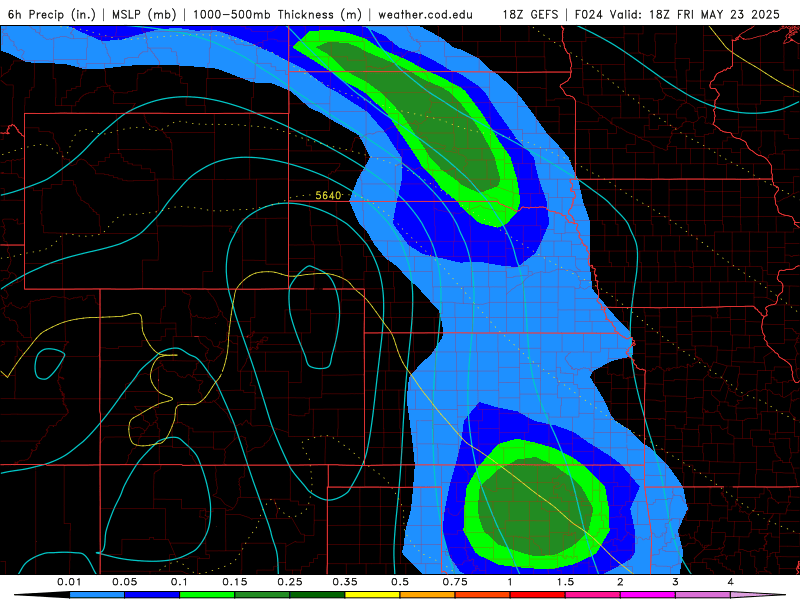This screenshot has height=600, width=800.
Task: Choose the red-orange 0.75–1 legend swatch
Action: coord(483,595)
